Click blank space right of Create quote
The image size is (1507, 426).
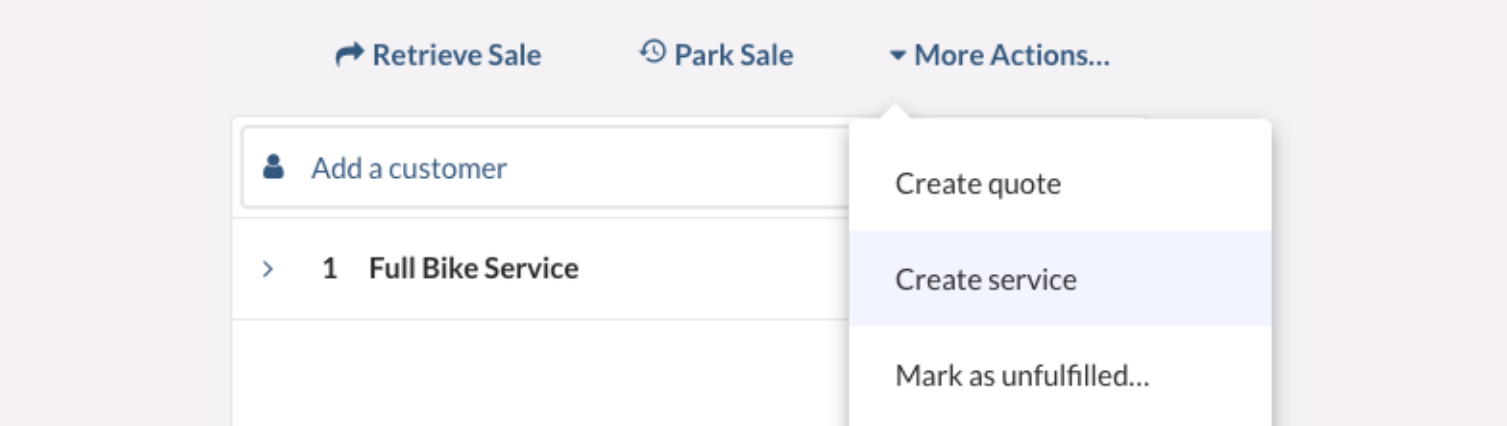pos(1170,184)
